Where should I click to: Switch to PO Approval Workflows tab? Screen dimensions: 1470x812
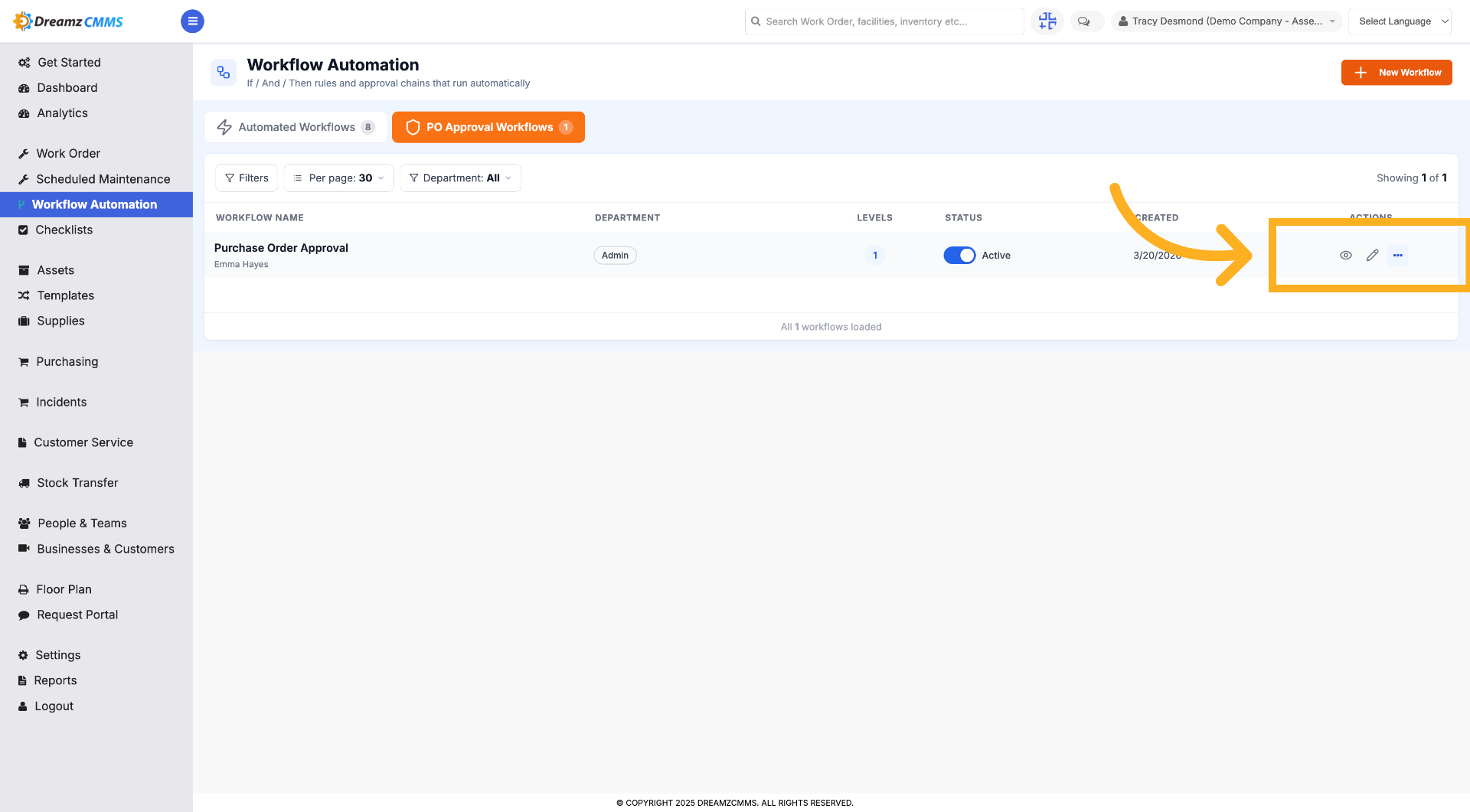click(488, 127)
